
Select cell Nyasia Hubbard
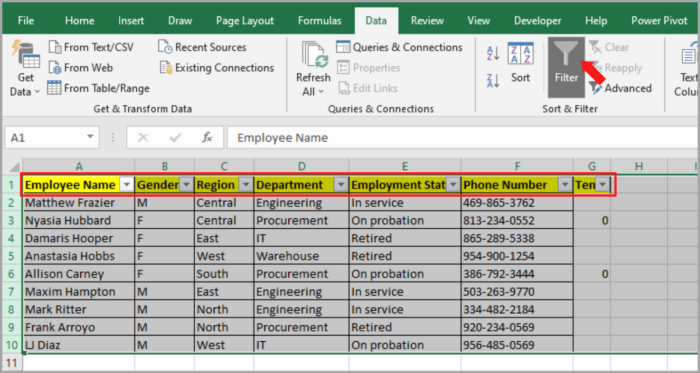click(79, 221)
